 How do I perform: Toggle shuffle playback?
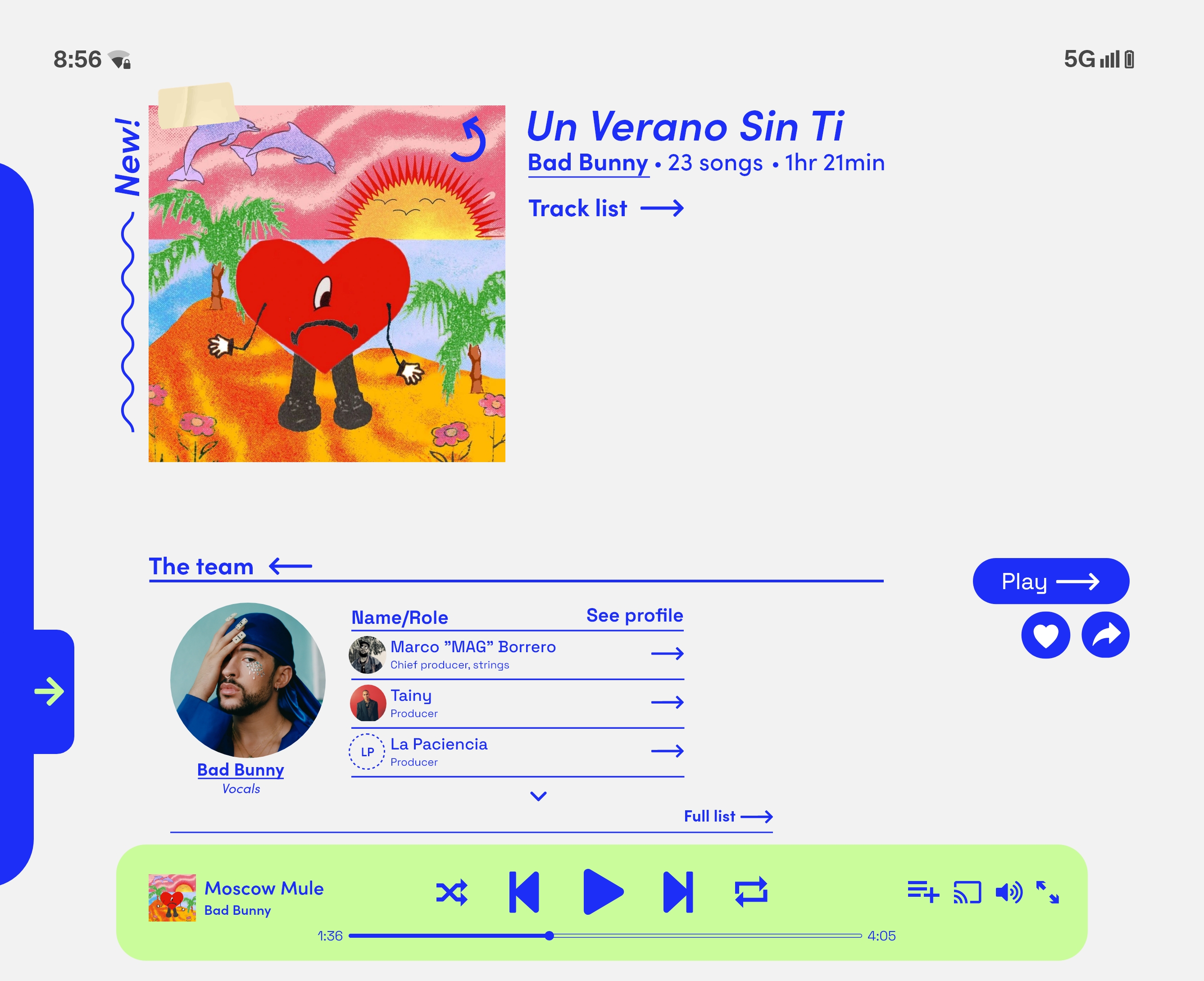coord(451,893)
